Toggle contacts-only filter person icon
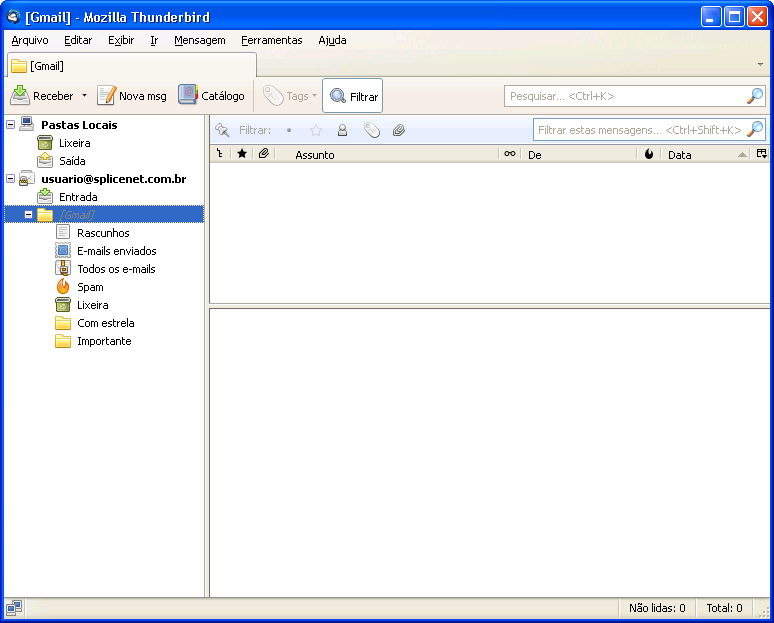This screenshot has height=623, width=774. [342, 130]
